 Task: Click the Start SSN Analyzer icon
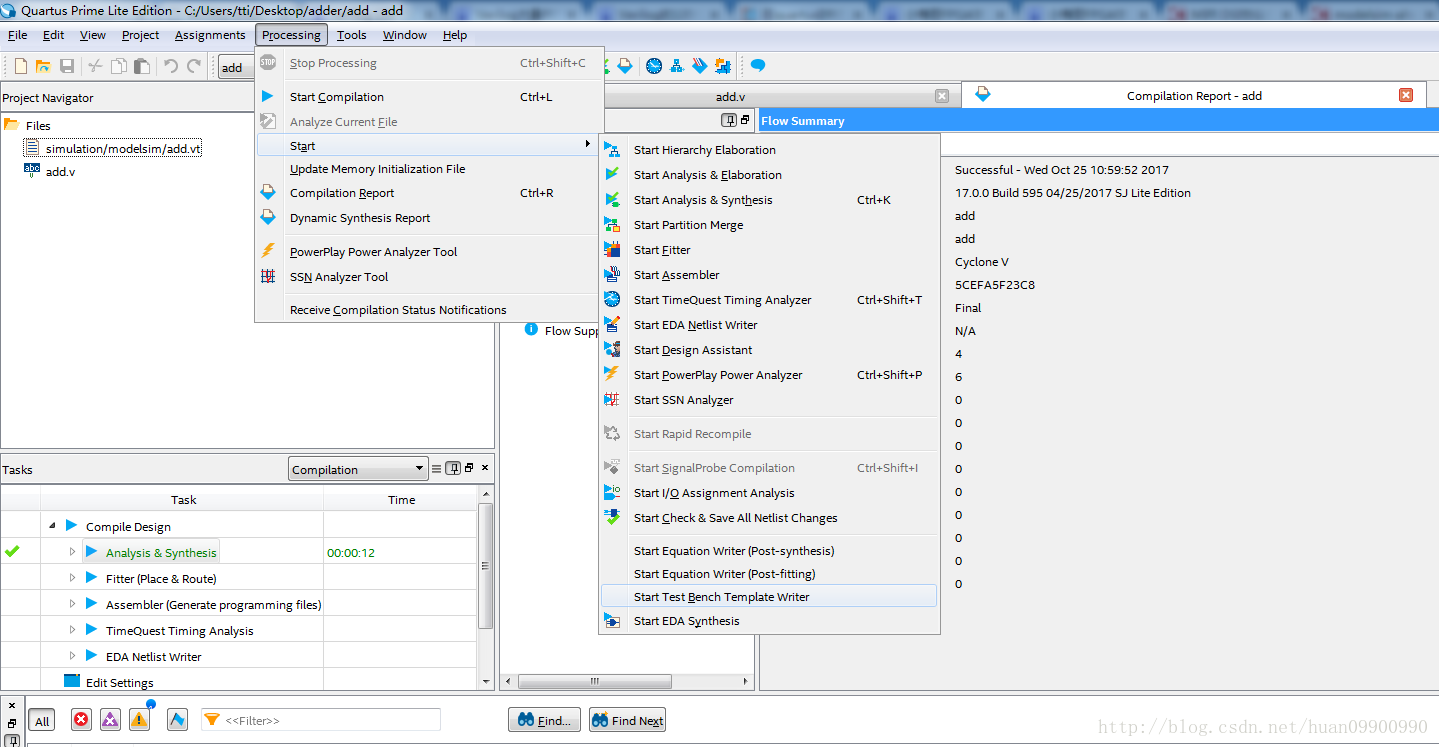point(612,400)
